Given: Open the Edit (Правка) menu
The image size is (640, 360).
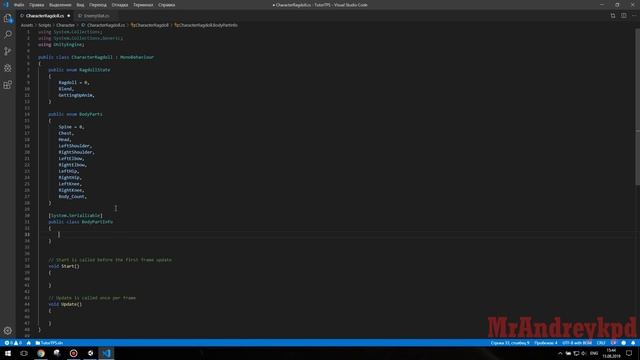Looking at the screenshot, I should 36,5.
